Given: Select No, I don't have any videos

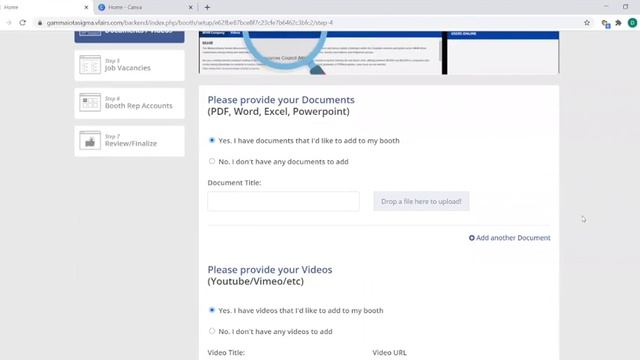Looking at the screenshot, I should click(211, 331).
